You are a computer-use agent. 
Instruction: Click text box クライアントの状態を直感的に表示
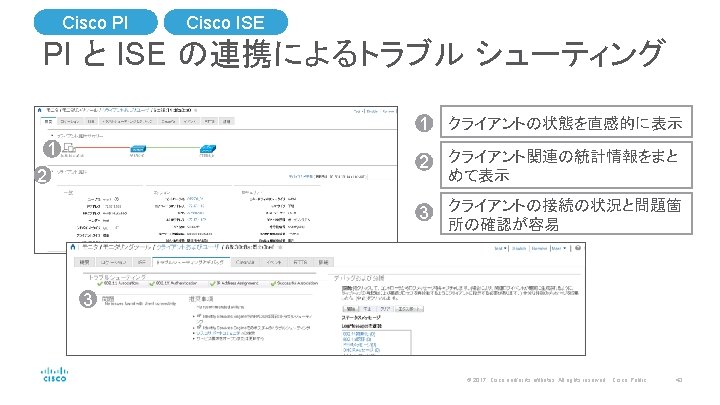[x=566, y=122]
